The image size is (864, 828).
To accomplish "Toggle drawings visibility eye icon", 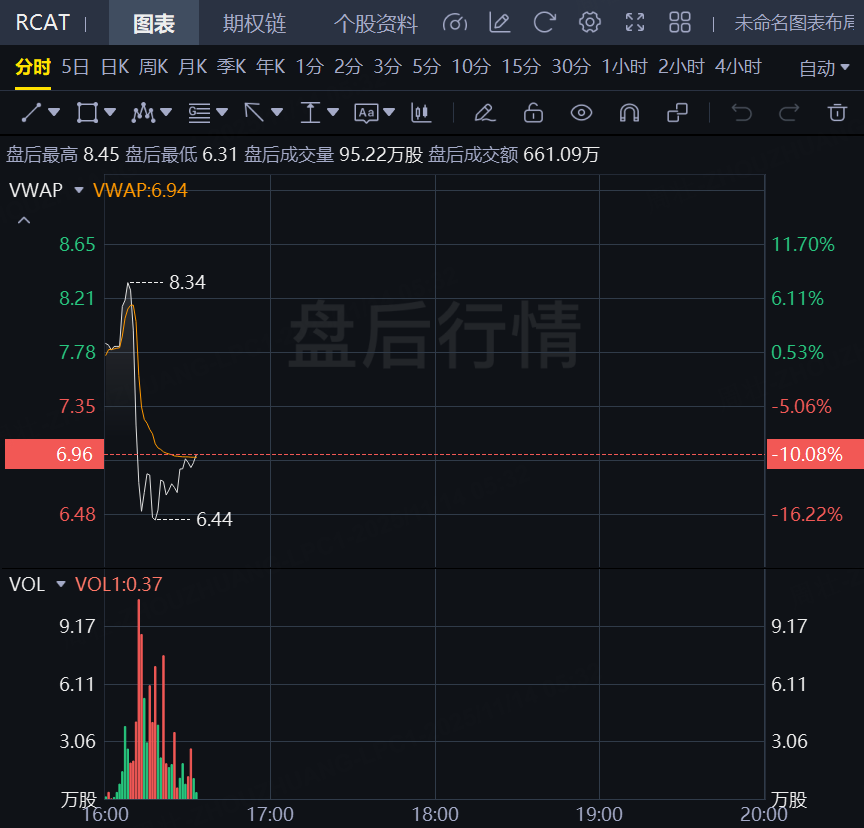I will 581,112.
